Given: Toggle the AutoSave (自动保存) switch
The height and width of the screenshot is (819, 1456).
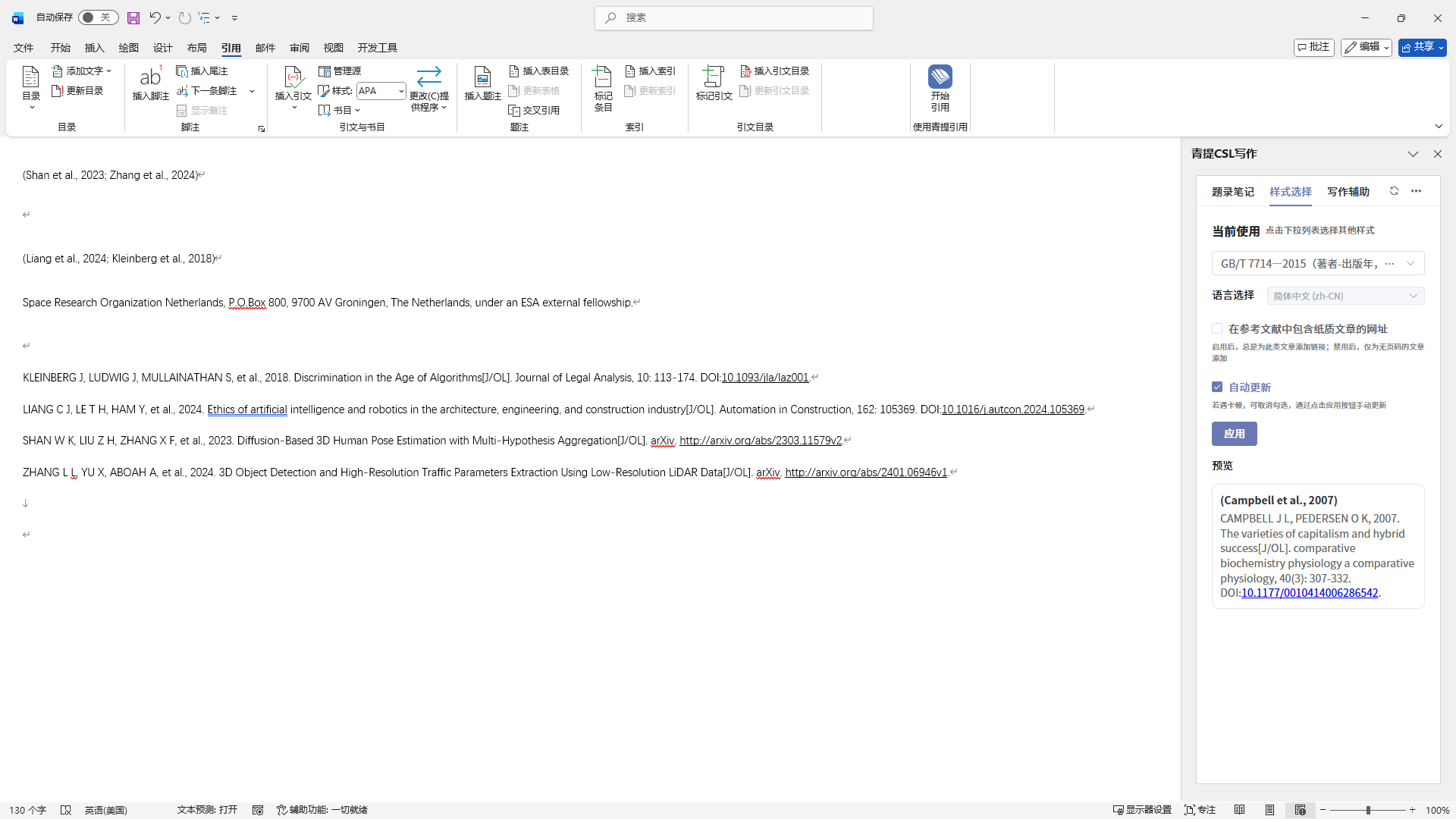Looking at the screenshot, I should 98,17.
